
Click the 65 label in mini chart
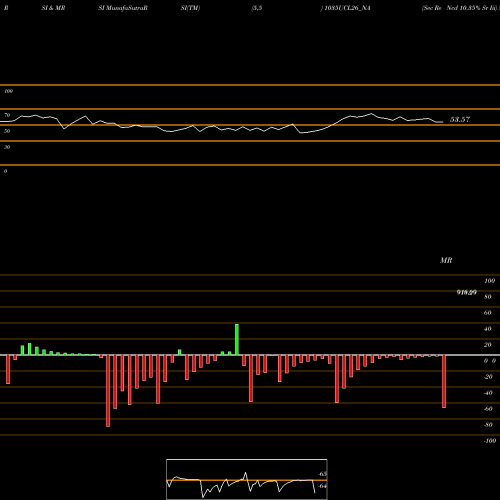(322, 474)
